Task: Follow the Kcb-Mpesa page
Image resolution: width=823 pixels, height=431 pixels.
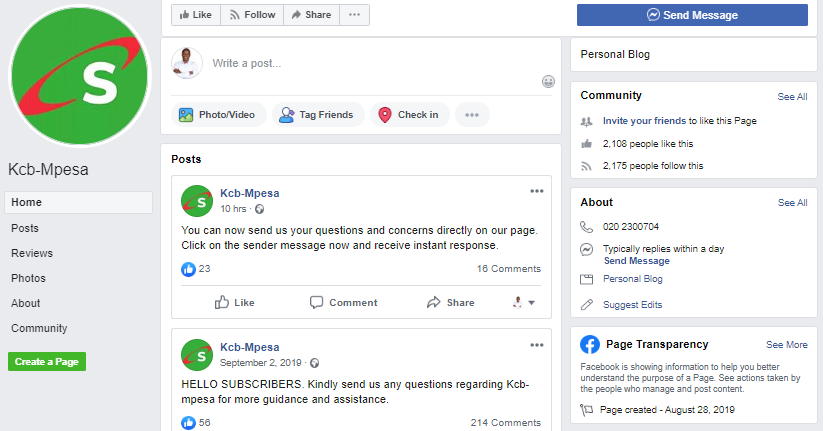Action: click(x=252, y=15)
